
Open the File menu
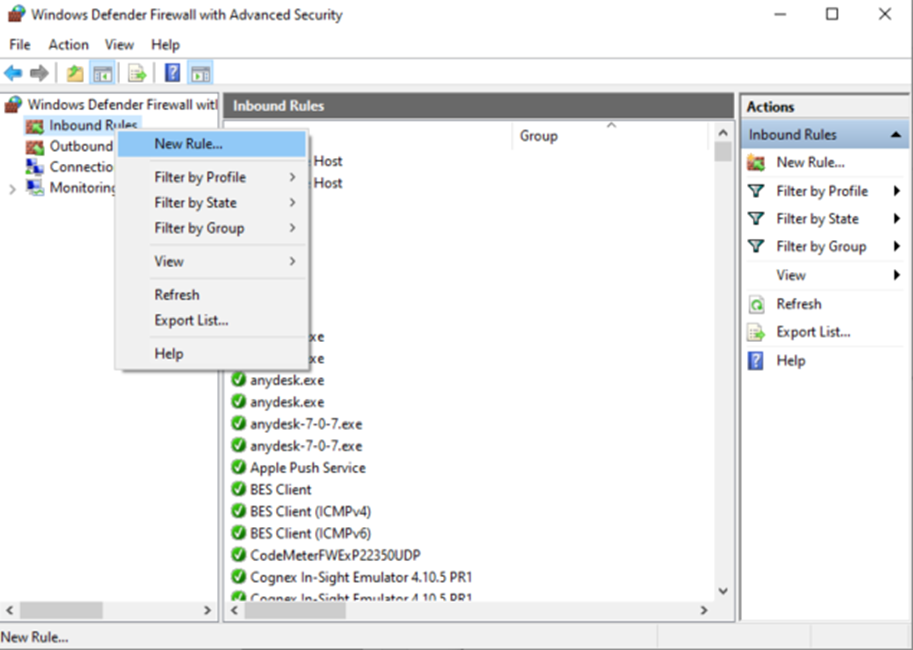click(x=20, y=45)
